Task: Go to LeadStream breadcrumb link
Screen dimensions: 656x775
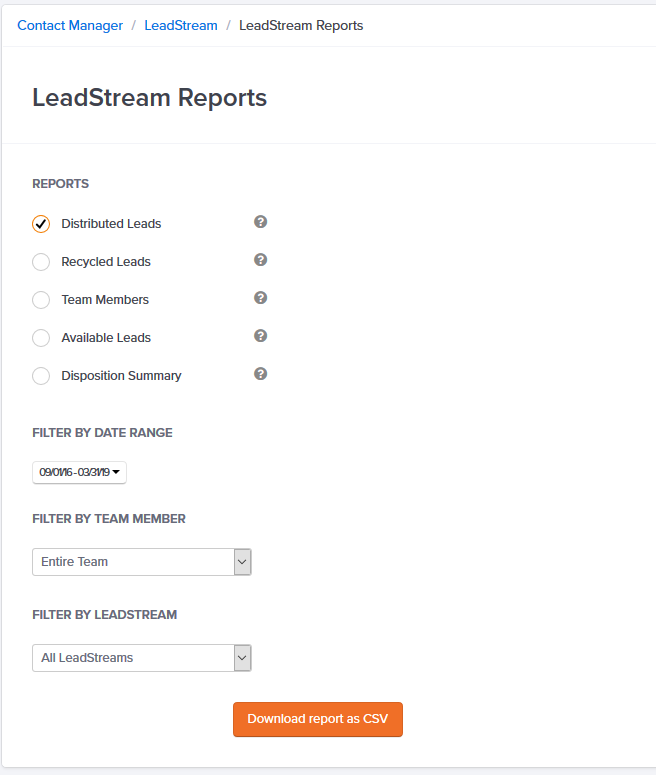Action: point(181,26)
